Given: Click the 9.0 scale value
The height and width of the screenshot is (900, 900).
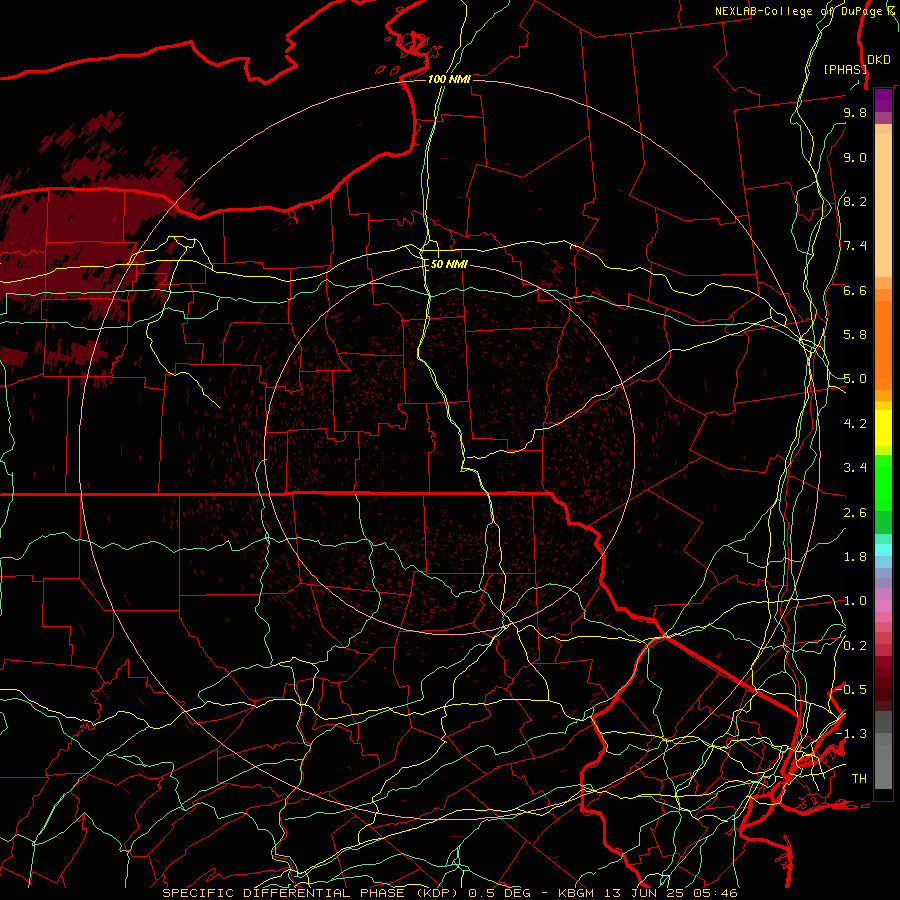Looking at the screenshot, I should click(x=855, y=157).
